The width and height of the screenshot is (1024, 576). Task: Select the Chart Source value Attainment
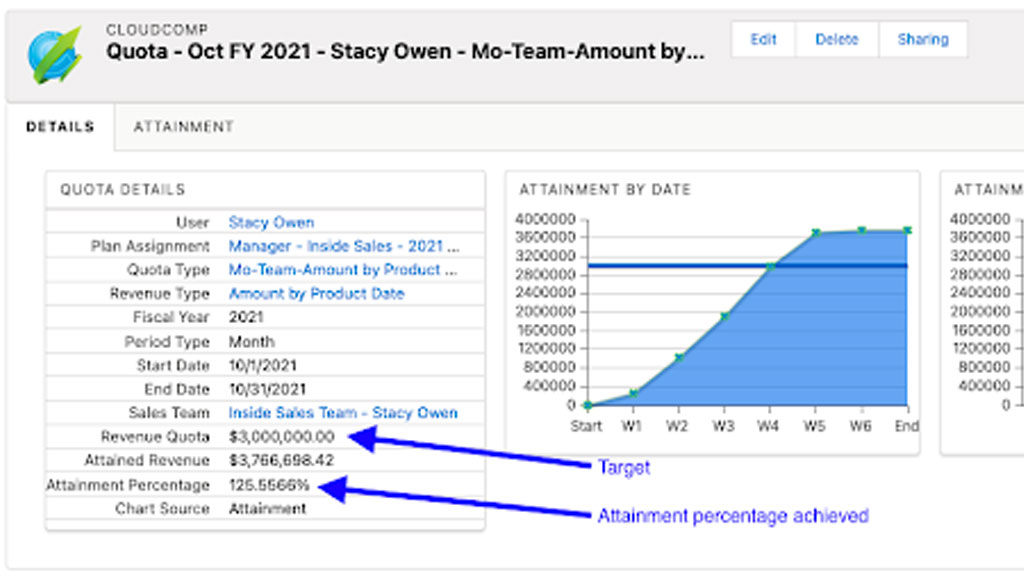(x=267, y=509)
